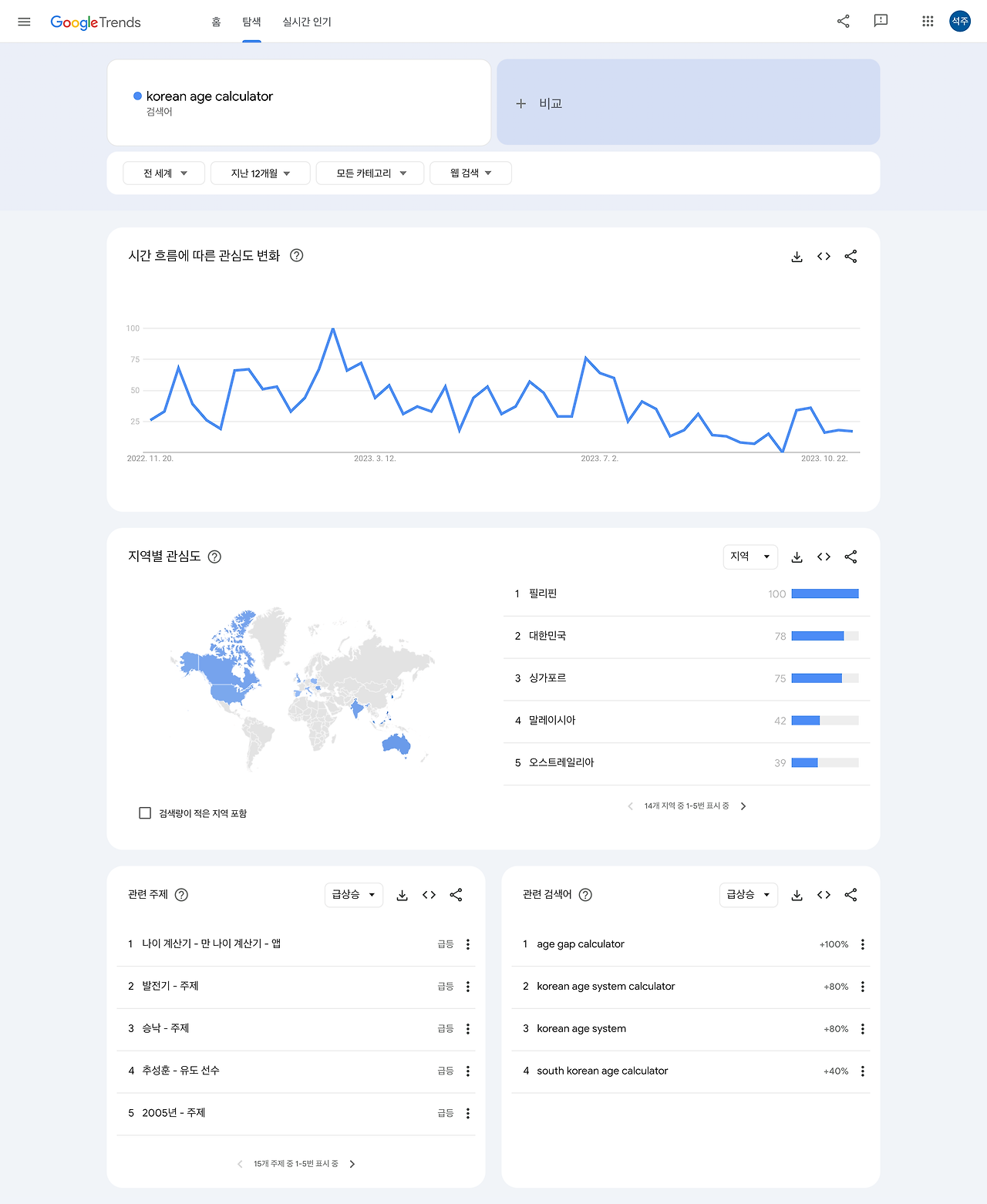
Task: Switch to 실시간 인기 tab
Action: pos(307,22)
